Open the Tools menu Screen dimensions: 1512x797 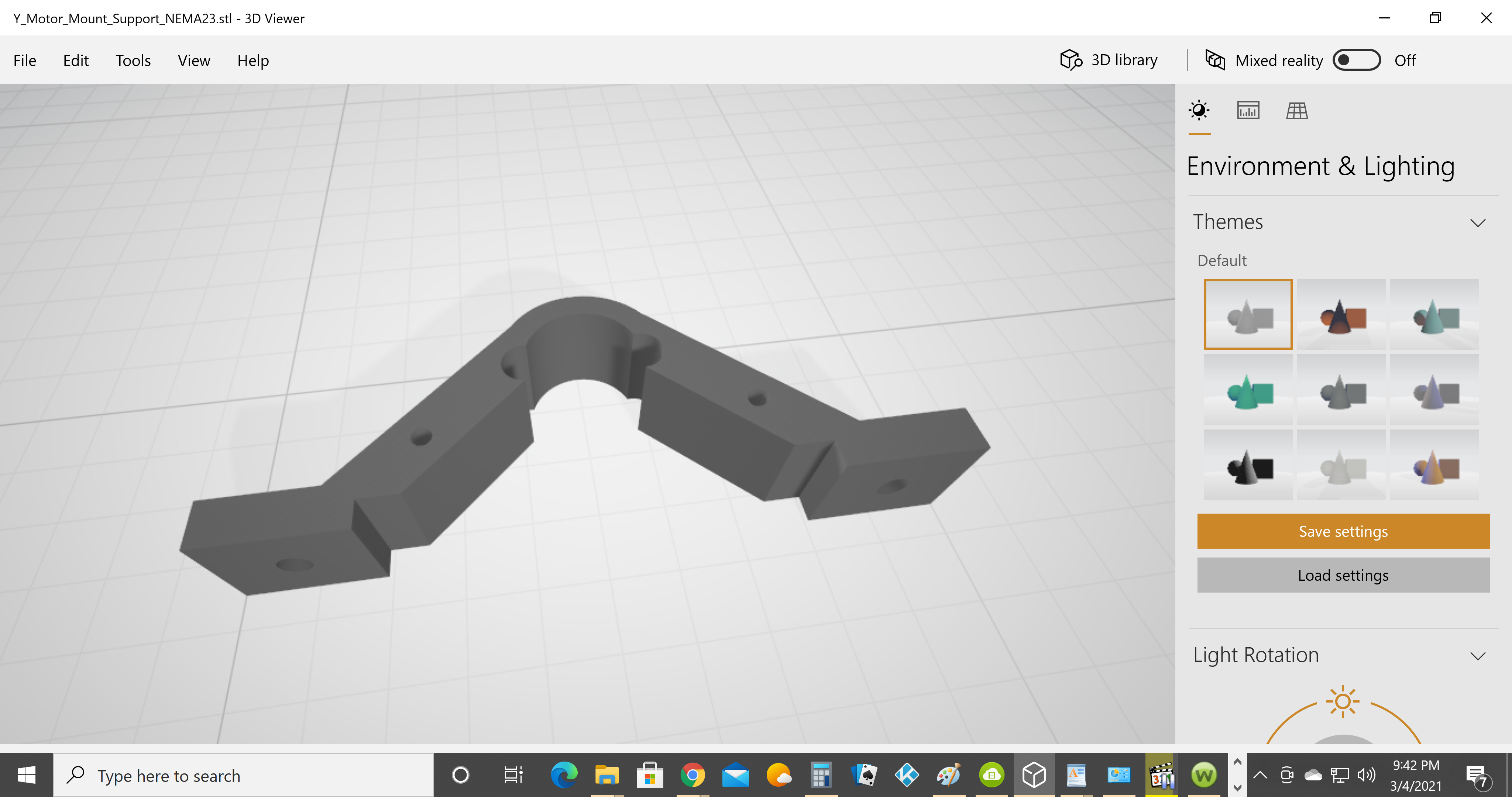pyautogui.click(x=133, y=61)
